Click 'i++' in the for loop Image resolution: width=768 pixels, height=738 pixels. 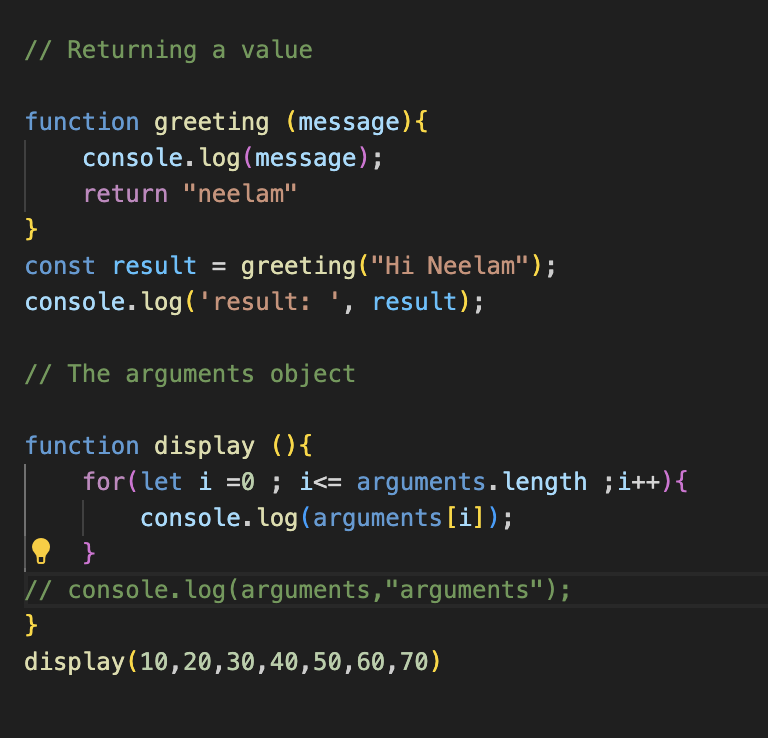(x=639, y=482)
